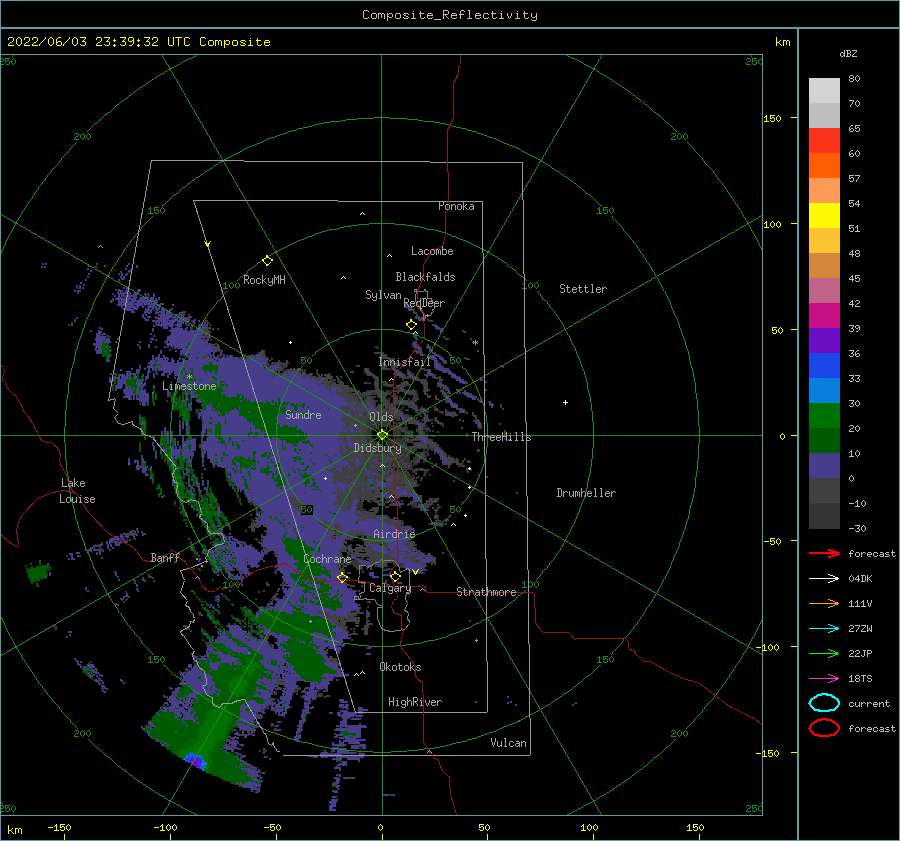Click the HighRiver label

tap(414, 702)
